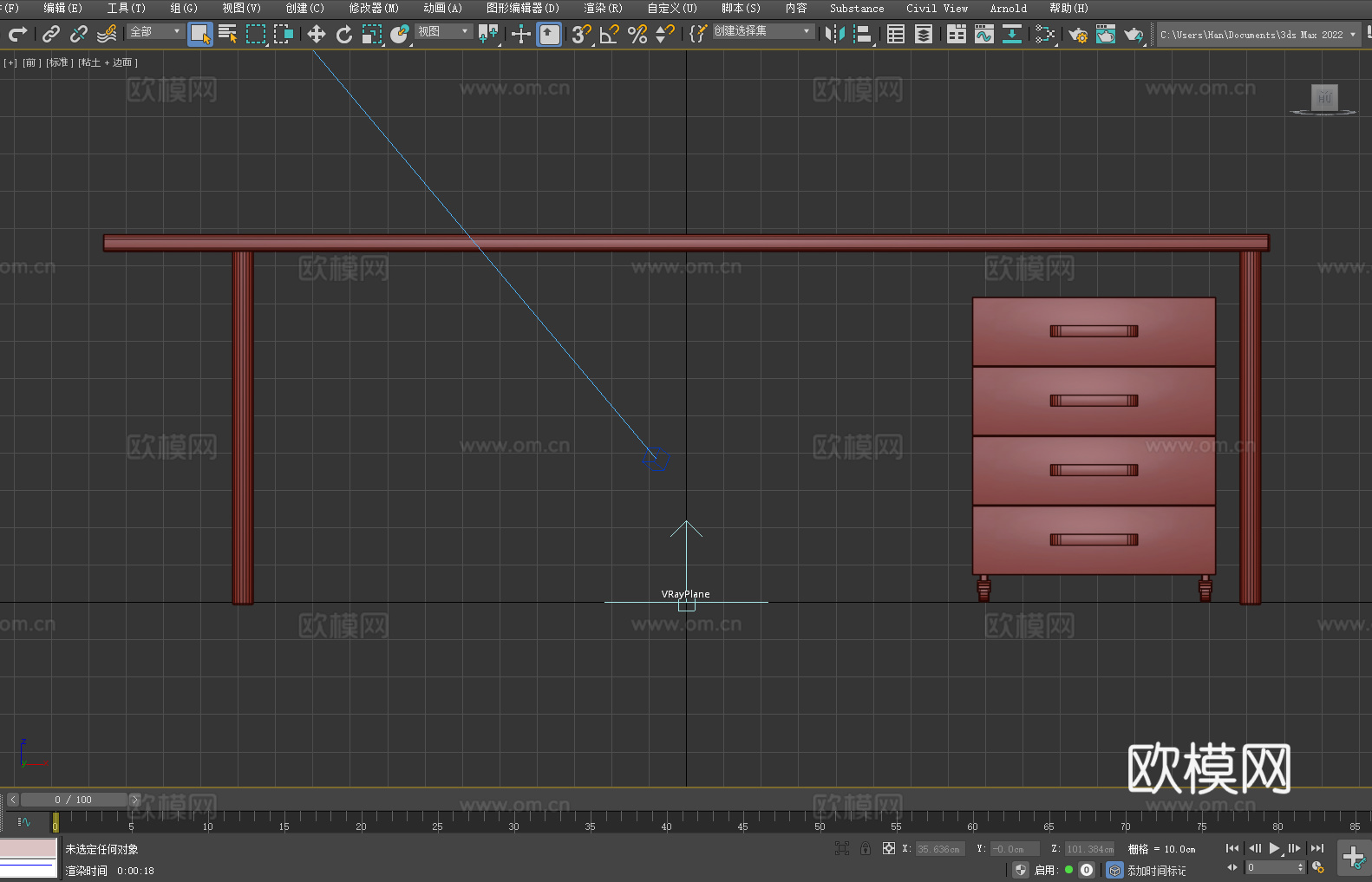
Task: Select the Bind to Space Warp icon
Action: coord(107,34)
